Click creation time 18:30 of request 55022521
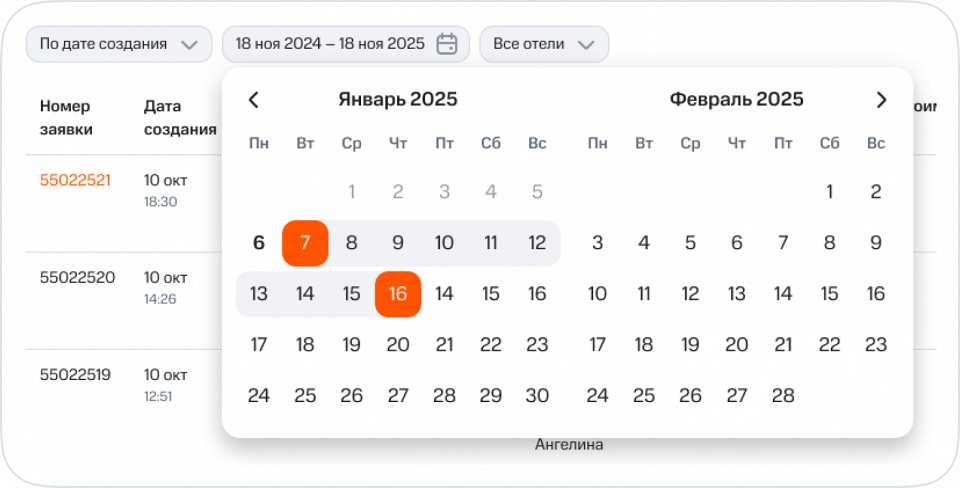The height and width of the screenshot is (488, 960). [x=160, y=202]
